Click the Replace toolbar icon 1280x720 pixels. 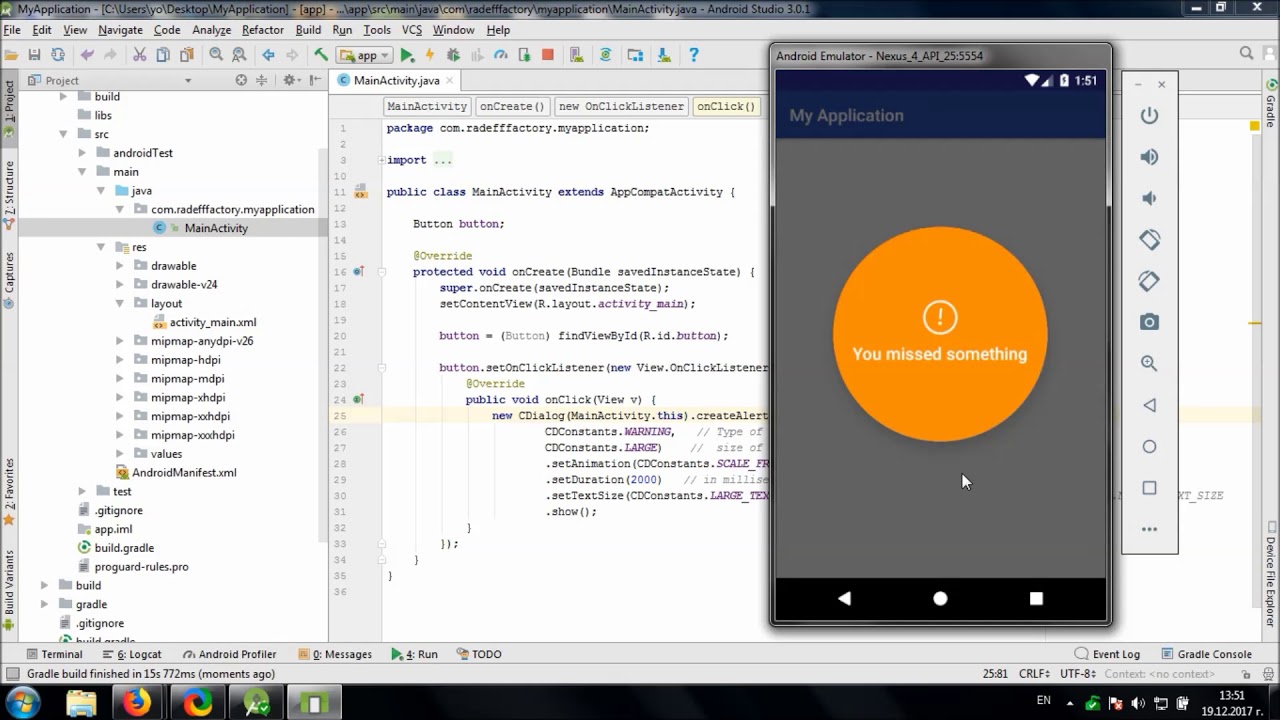pyautogui.click(x=240, y=55)
